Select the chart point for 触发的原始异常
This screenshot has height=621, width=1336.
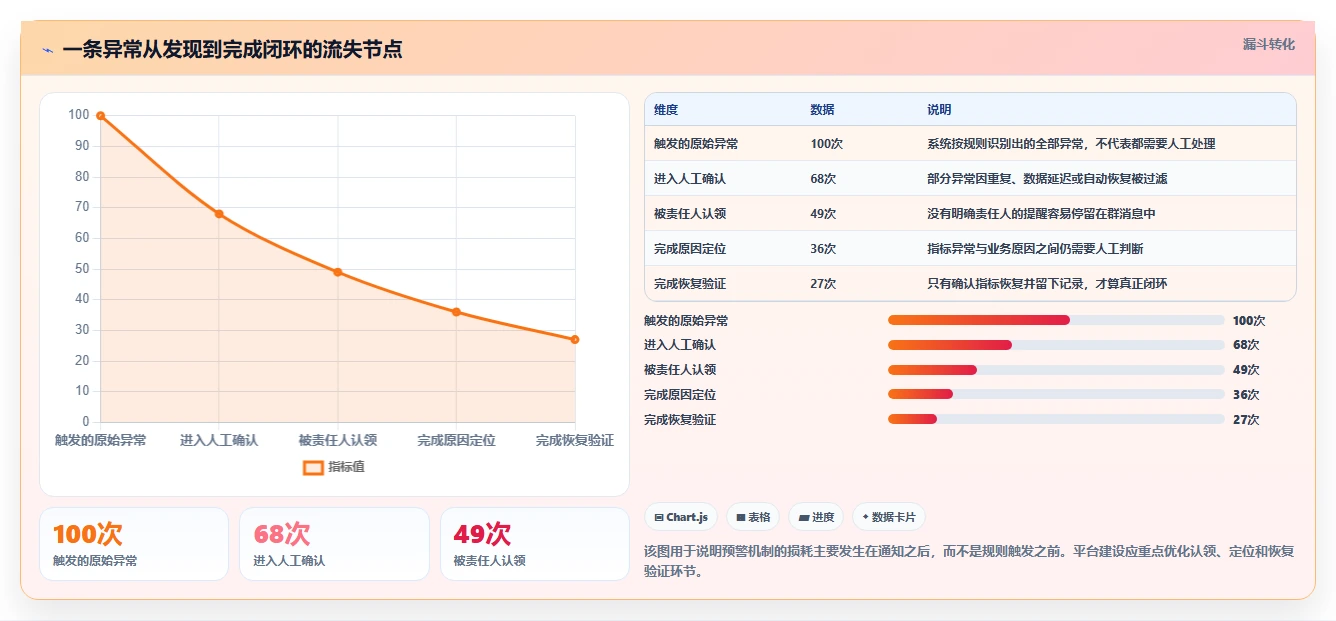click(x=100, y=116)
